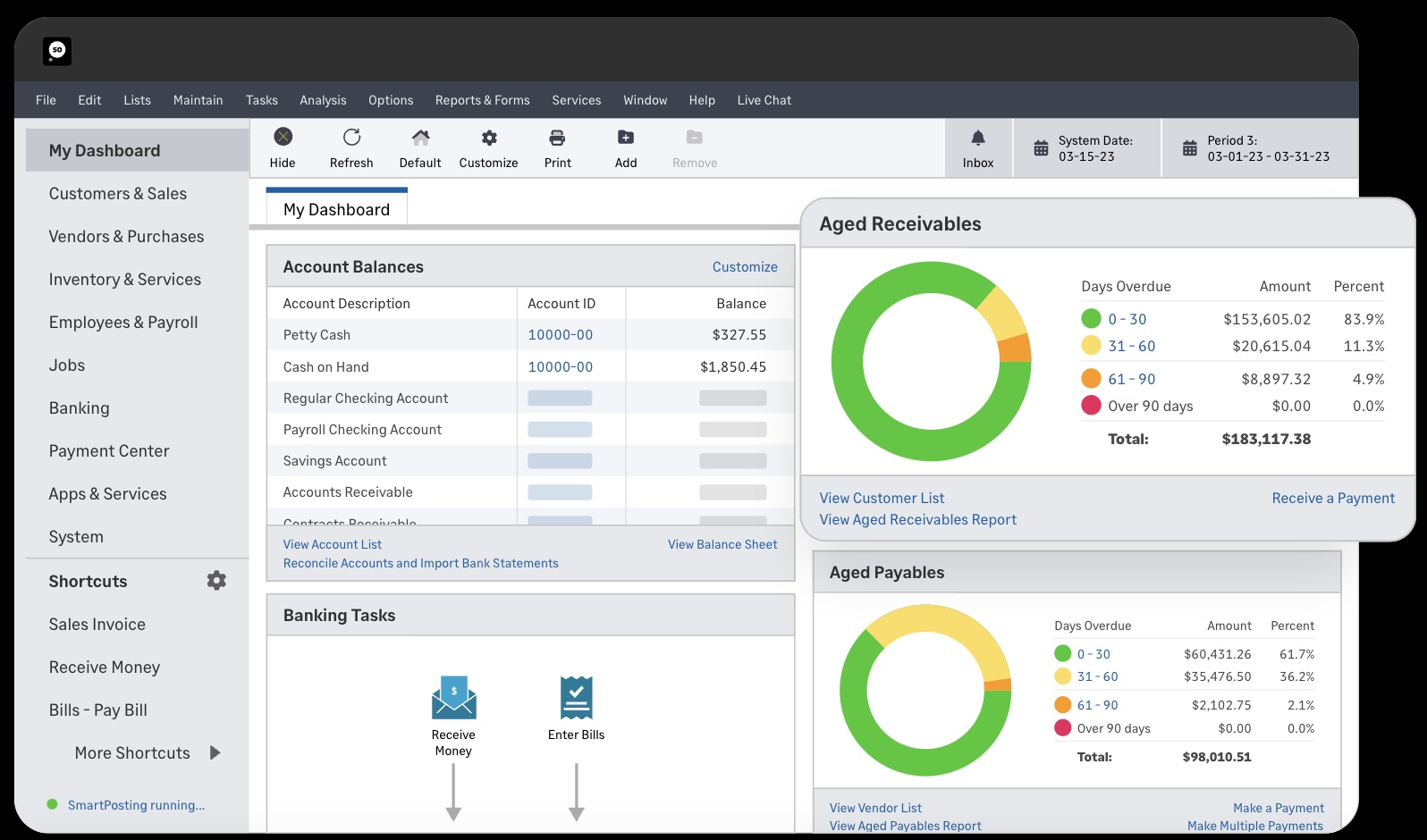Open the Maintain menu
Screen dimensions: 1427x840
(198, 100)
